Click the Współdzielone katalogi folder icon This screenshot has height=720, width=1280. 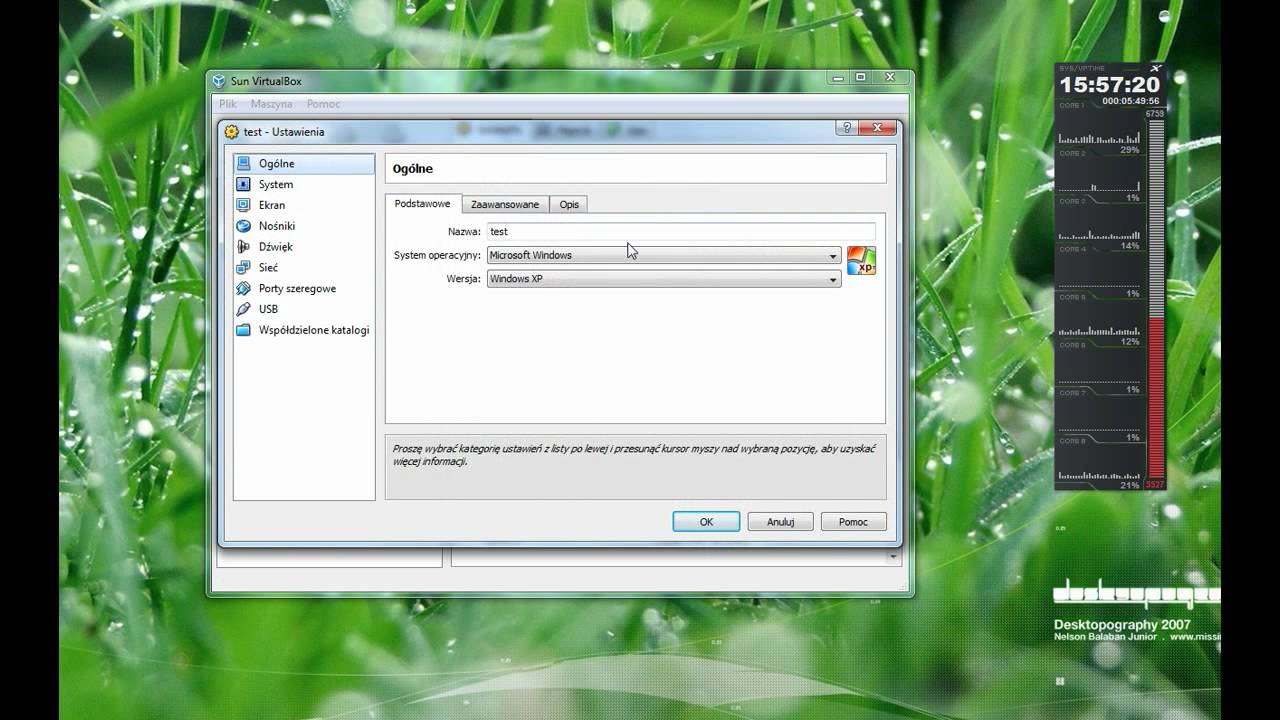click(x=243, y=330)
